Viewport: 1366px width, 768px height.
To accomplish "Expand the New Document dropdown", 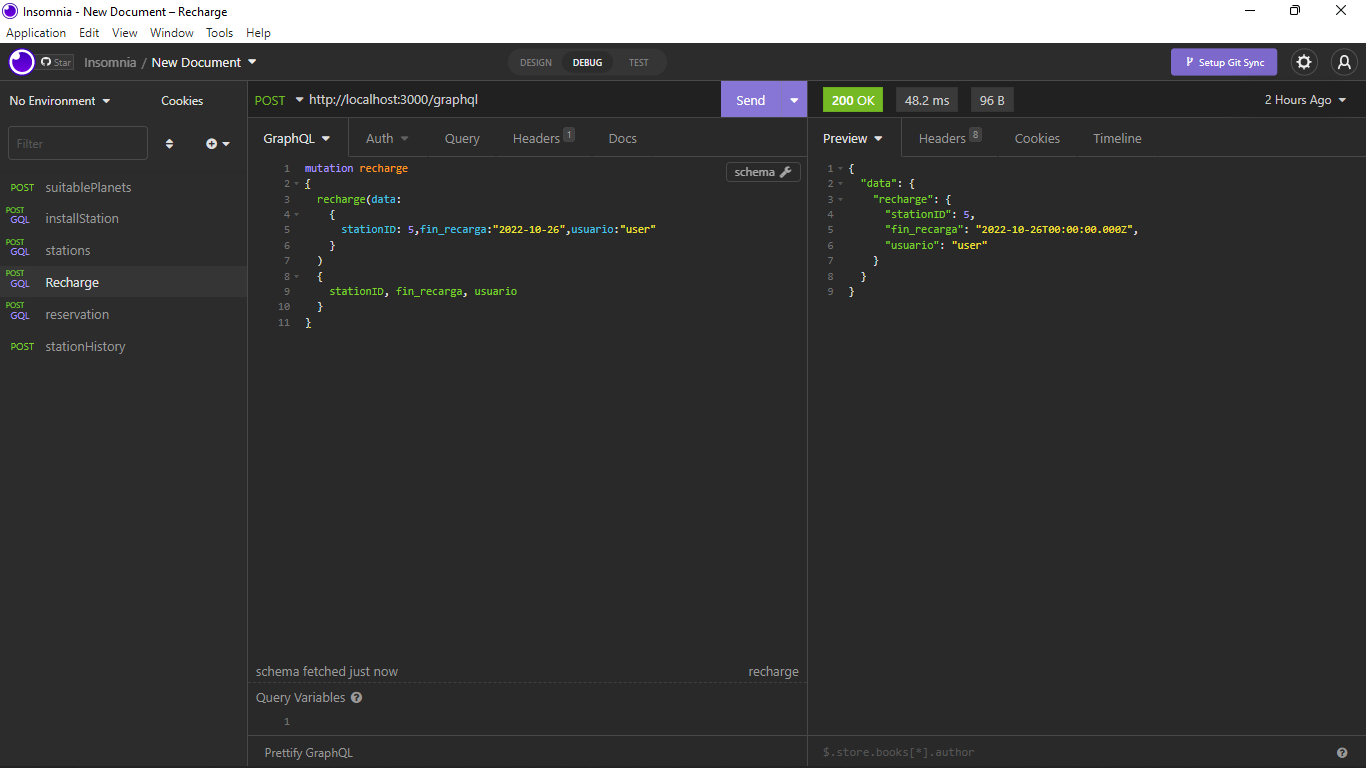I will coord(204,62).
